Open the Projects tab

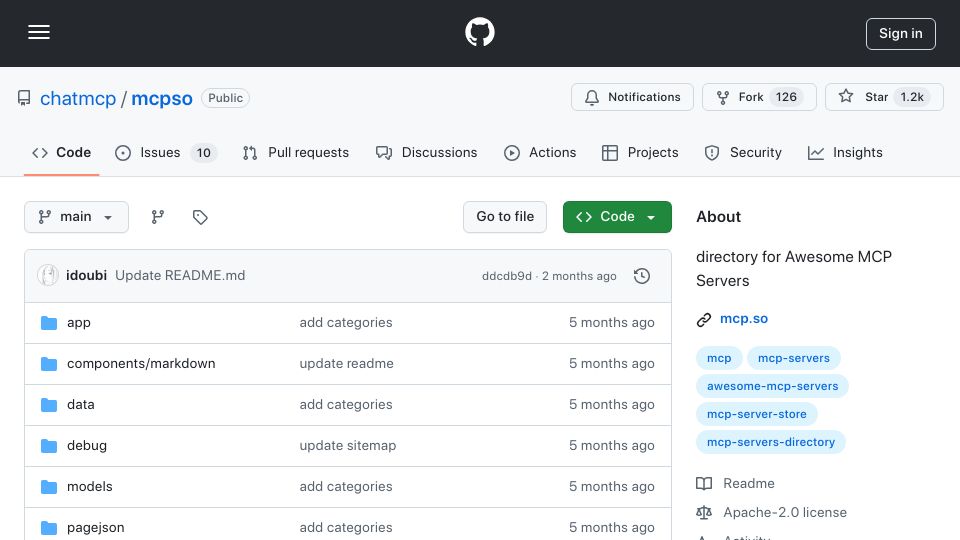click(x=640, y=152)
